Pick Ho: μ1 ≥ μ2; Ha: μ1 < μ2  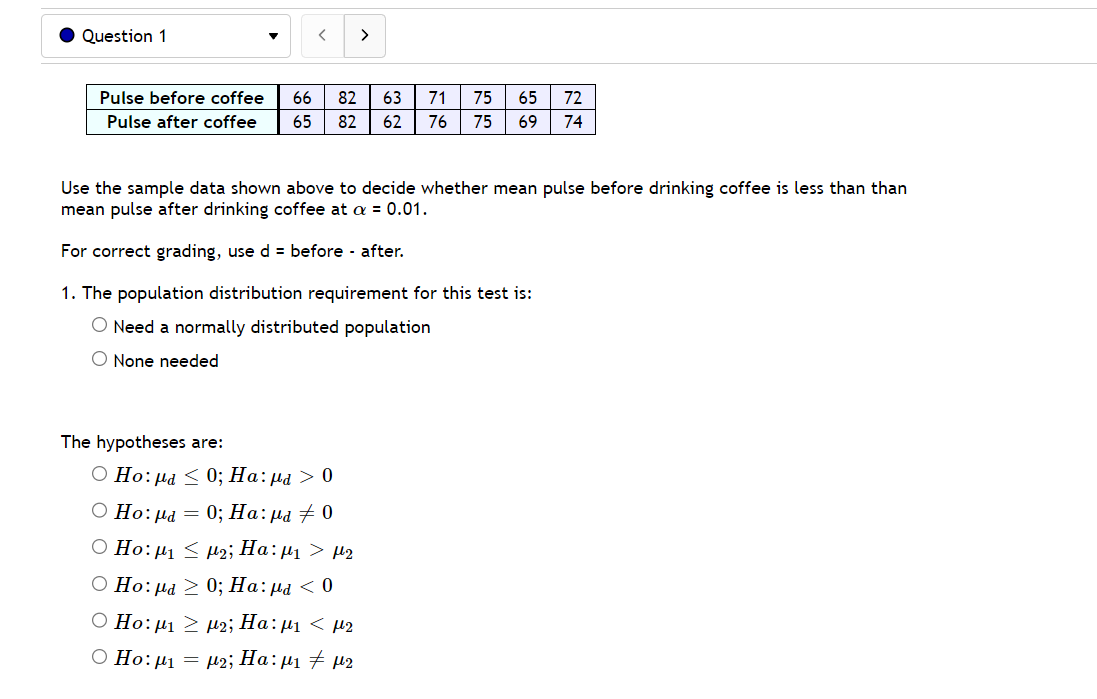click(99, 619)
